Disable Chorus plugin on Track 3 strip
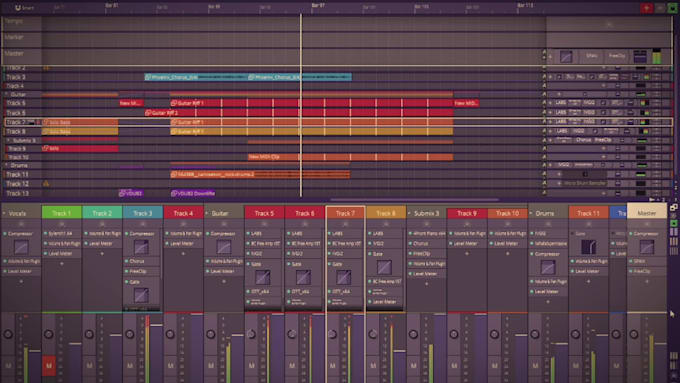 (x=126, y=261)
